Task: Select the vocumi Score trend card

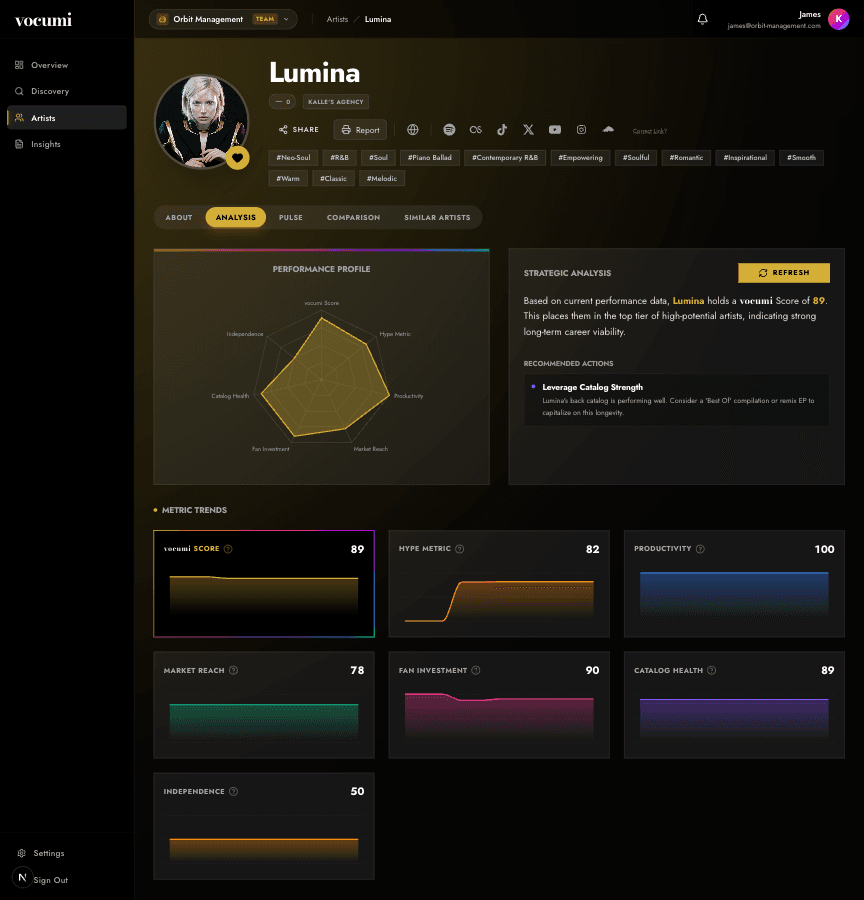Action: [264, 584]
